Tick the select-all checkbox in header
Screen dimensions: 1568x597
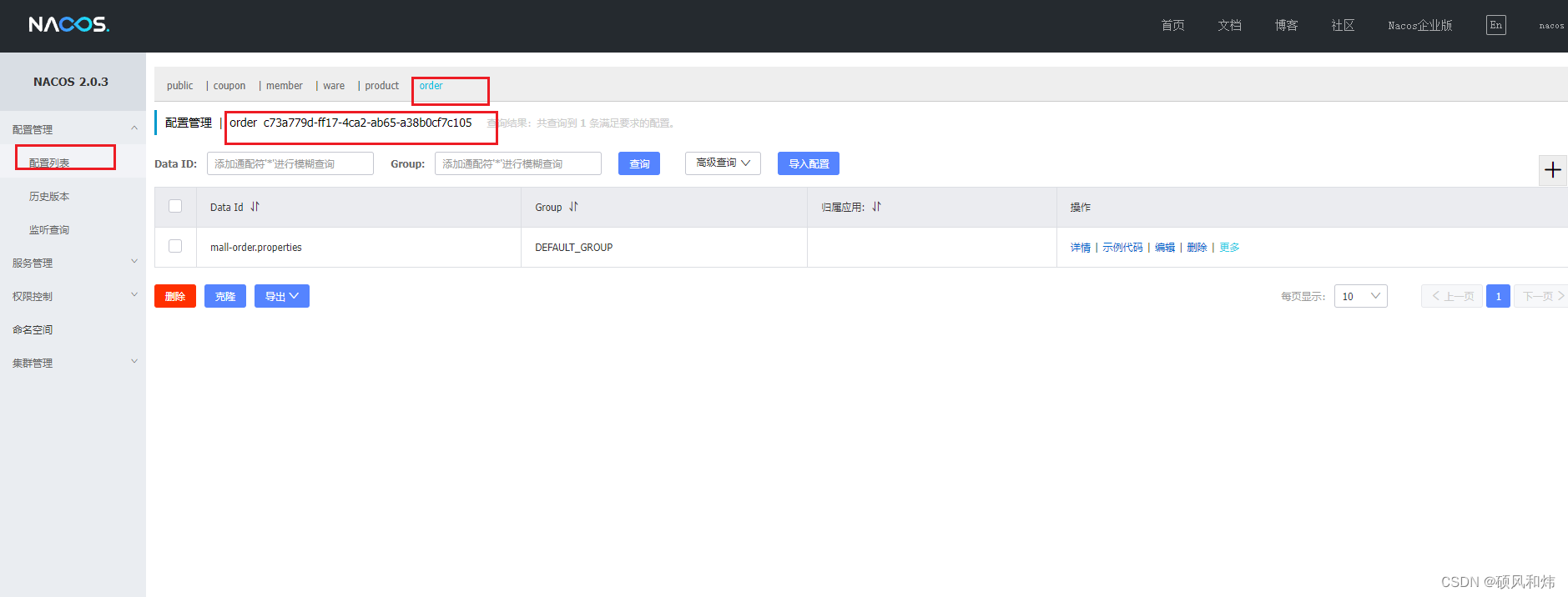pyautogui.click(x=175, y=206)
